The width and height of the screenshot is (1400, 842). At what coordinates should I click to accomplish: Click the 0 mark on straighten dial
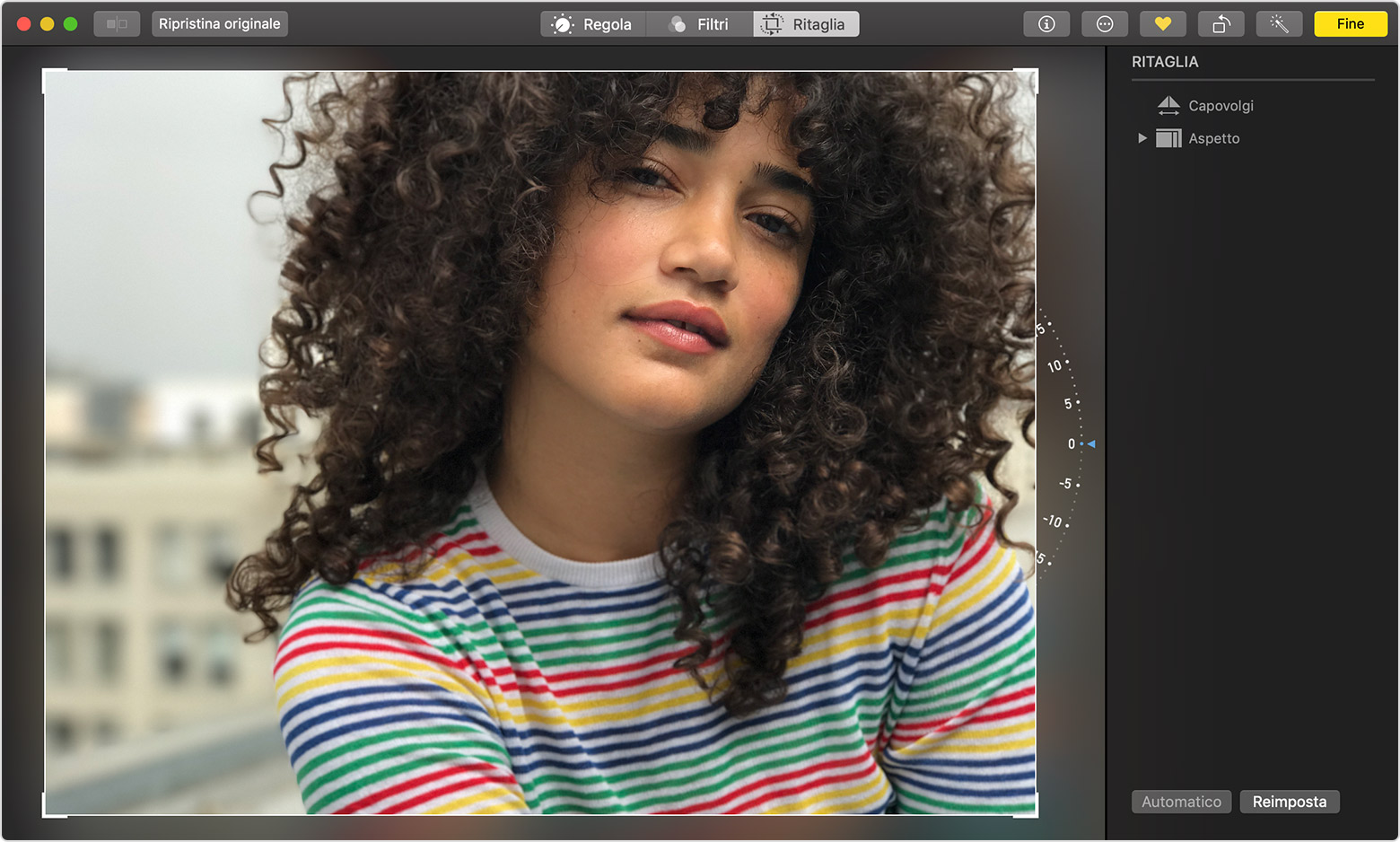[1072, 444]
